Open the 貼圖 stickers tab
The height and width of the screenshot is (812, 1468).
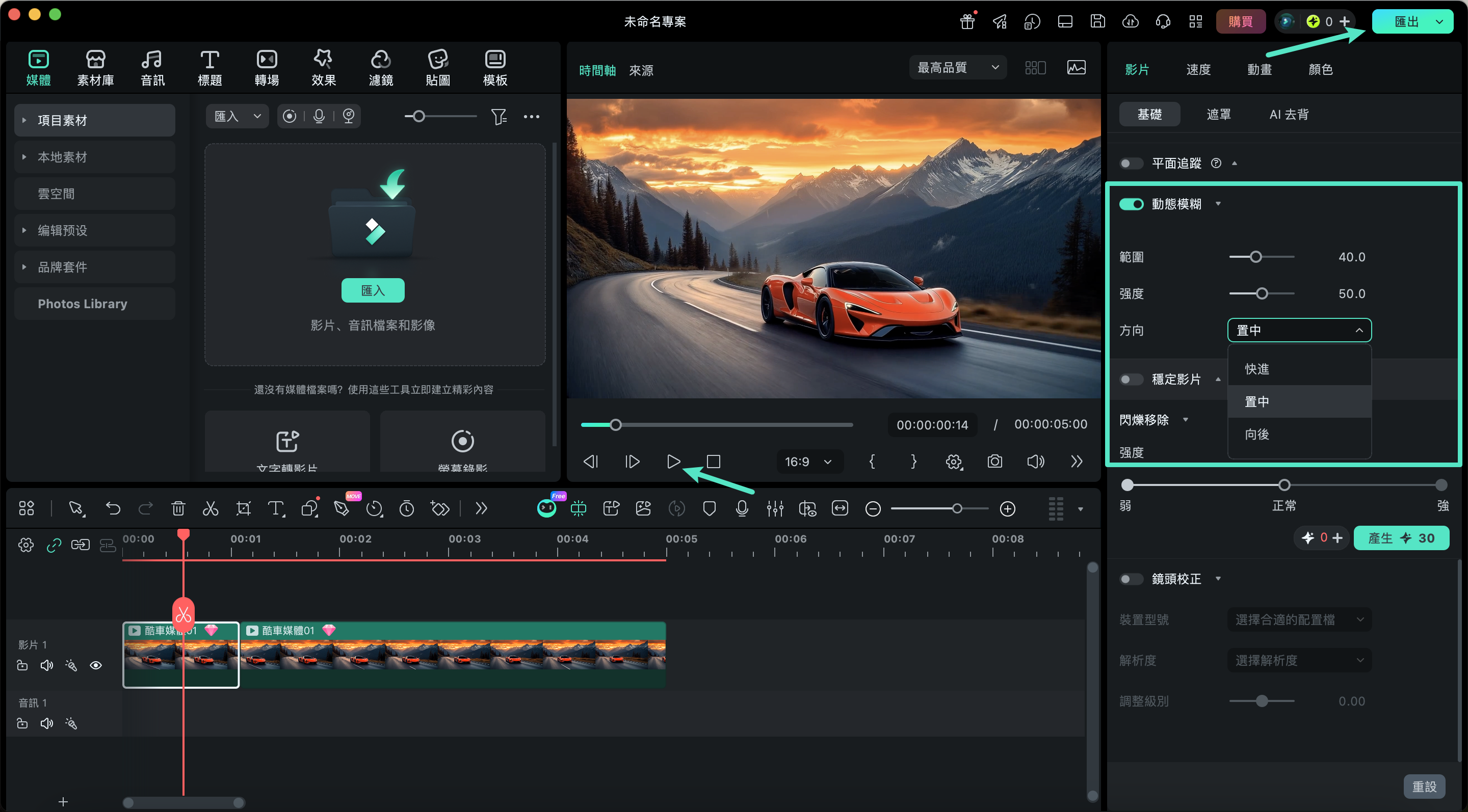pos(438,68)
